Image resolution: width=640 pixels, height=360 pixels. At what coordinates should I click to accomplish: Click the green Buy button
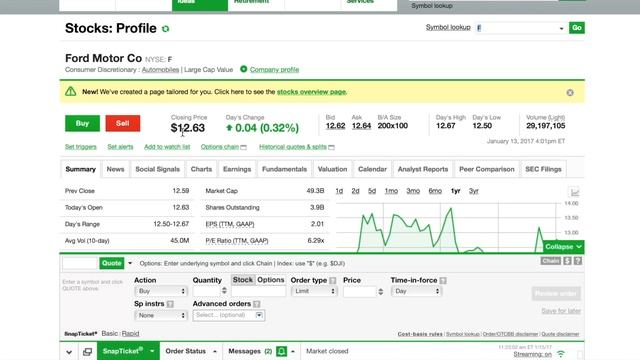82,123
